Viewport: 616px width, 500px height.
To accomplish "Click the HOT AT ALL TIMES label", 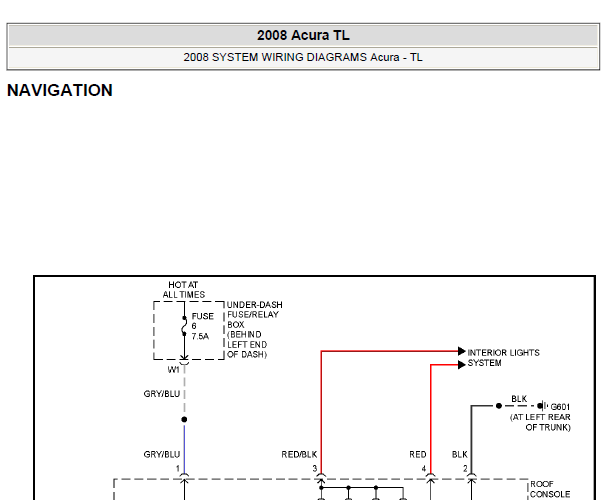I will [183, 289].
